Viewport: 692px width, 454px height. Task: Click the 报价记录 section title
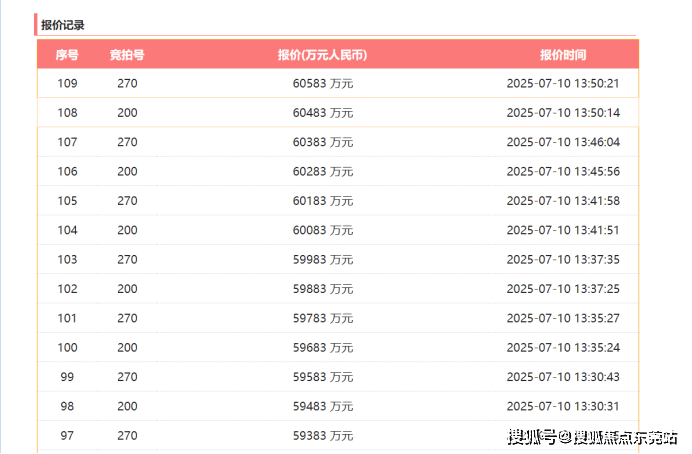click(x=62, y=24)
